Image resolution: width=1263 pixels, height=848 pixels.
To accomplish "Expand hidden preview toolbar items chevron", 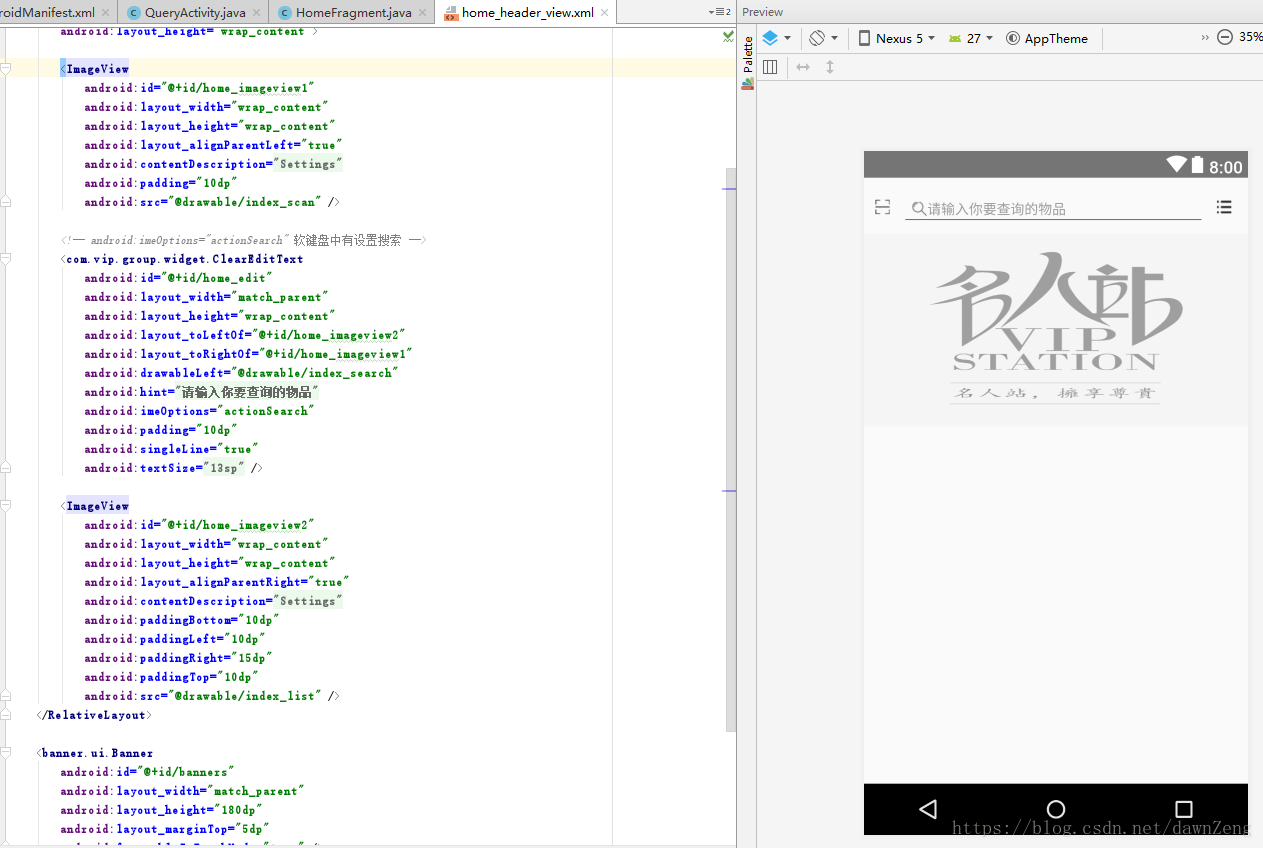I will (x=1205, y=37).
